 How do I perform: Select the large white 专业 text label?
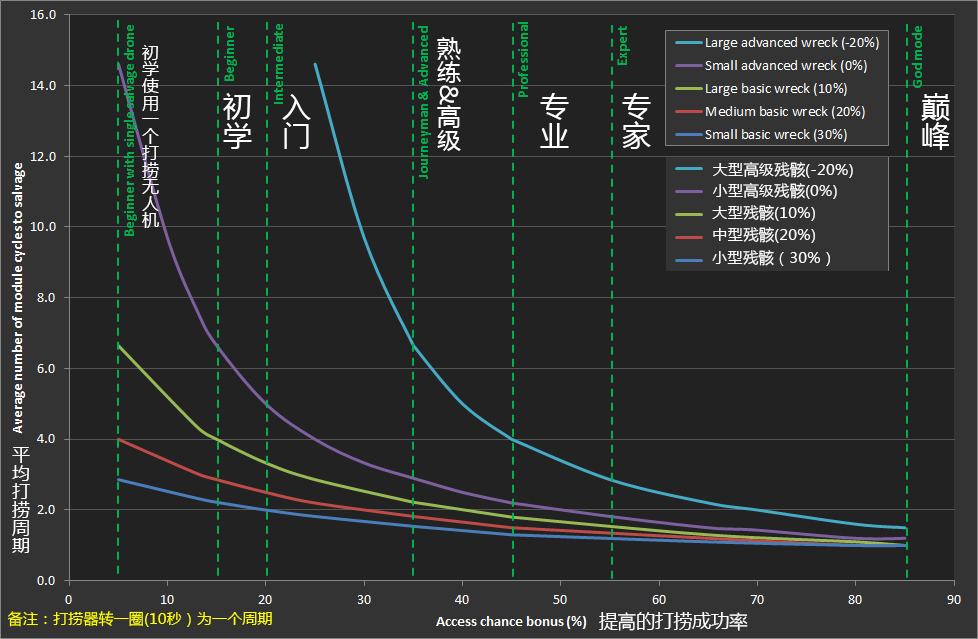point(554,122)
